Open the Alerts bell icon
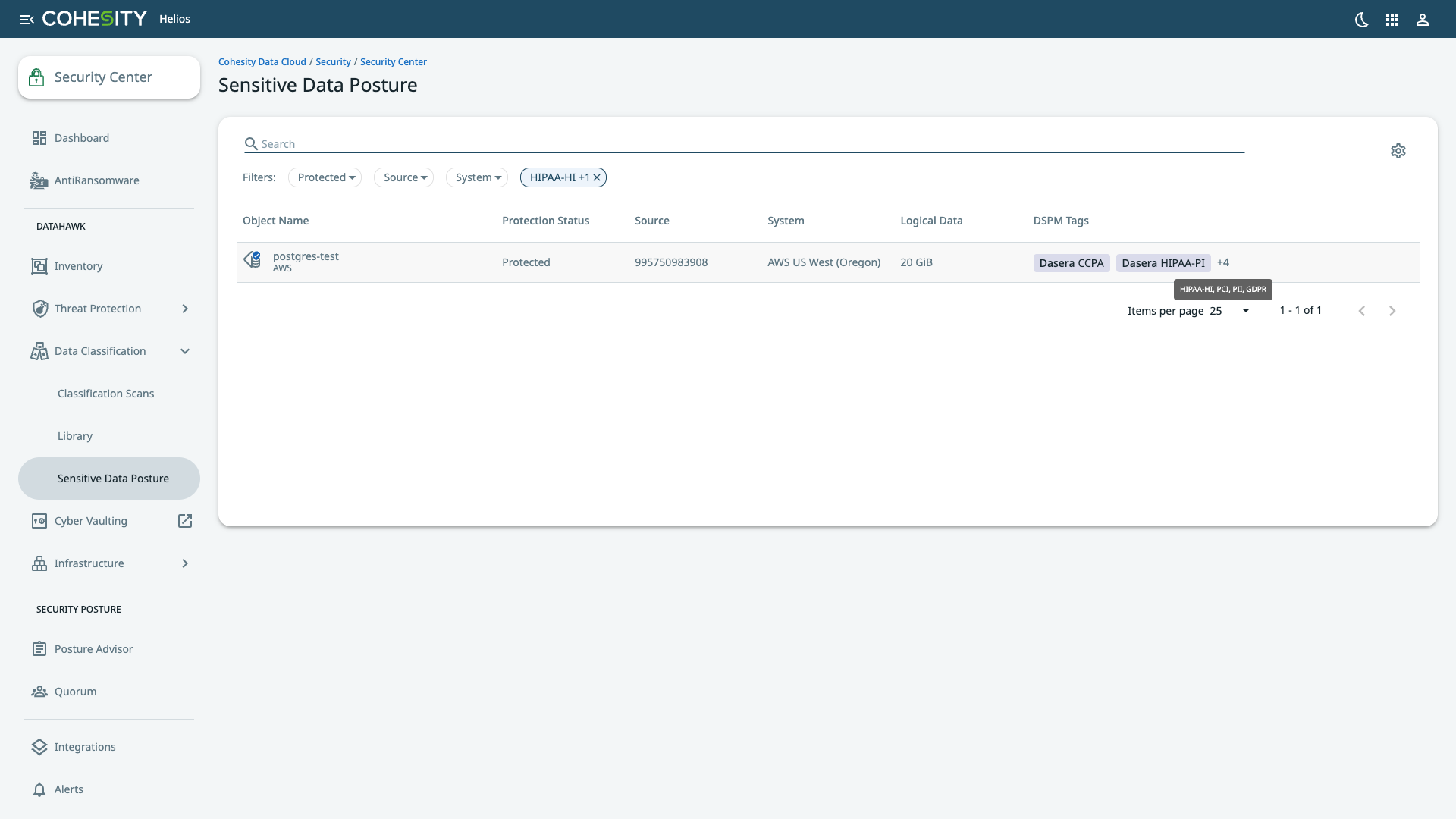This screenshot has width=1456, height=819. [39, 789]
